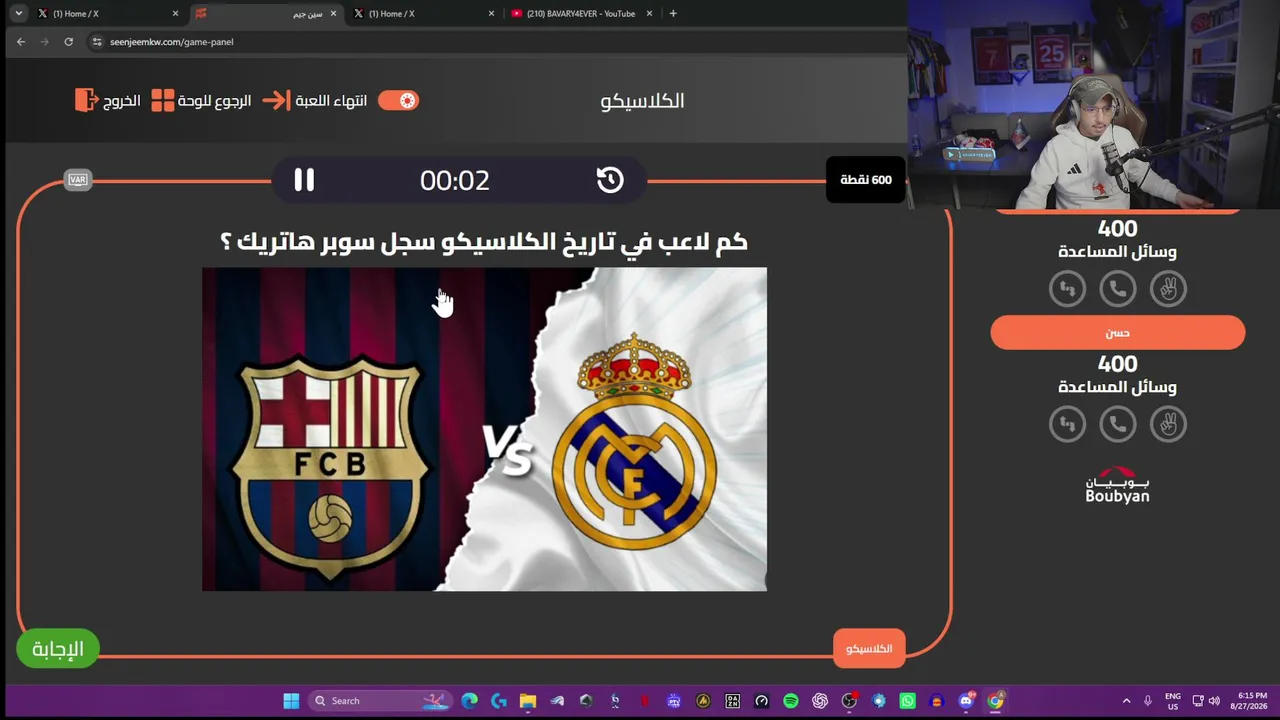This screenshot has height=720, width=1280.
Task: Click the orange الكلاسيكو category tag below the question
Action: pyautogui.click(x=869, y=649)
